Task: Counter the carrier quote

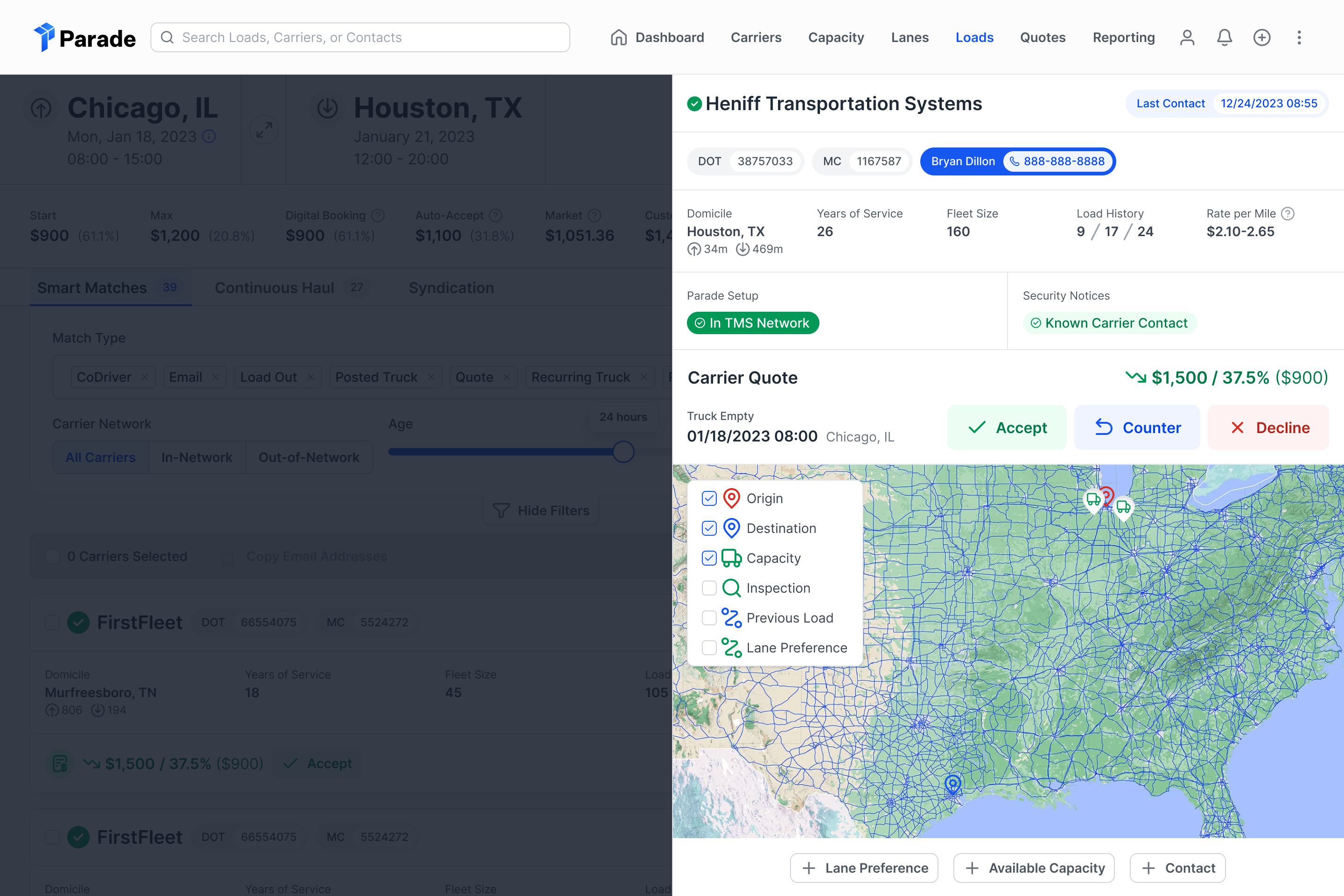Action: click(x=1137, y=427)
